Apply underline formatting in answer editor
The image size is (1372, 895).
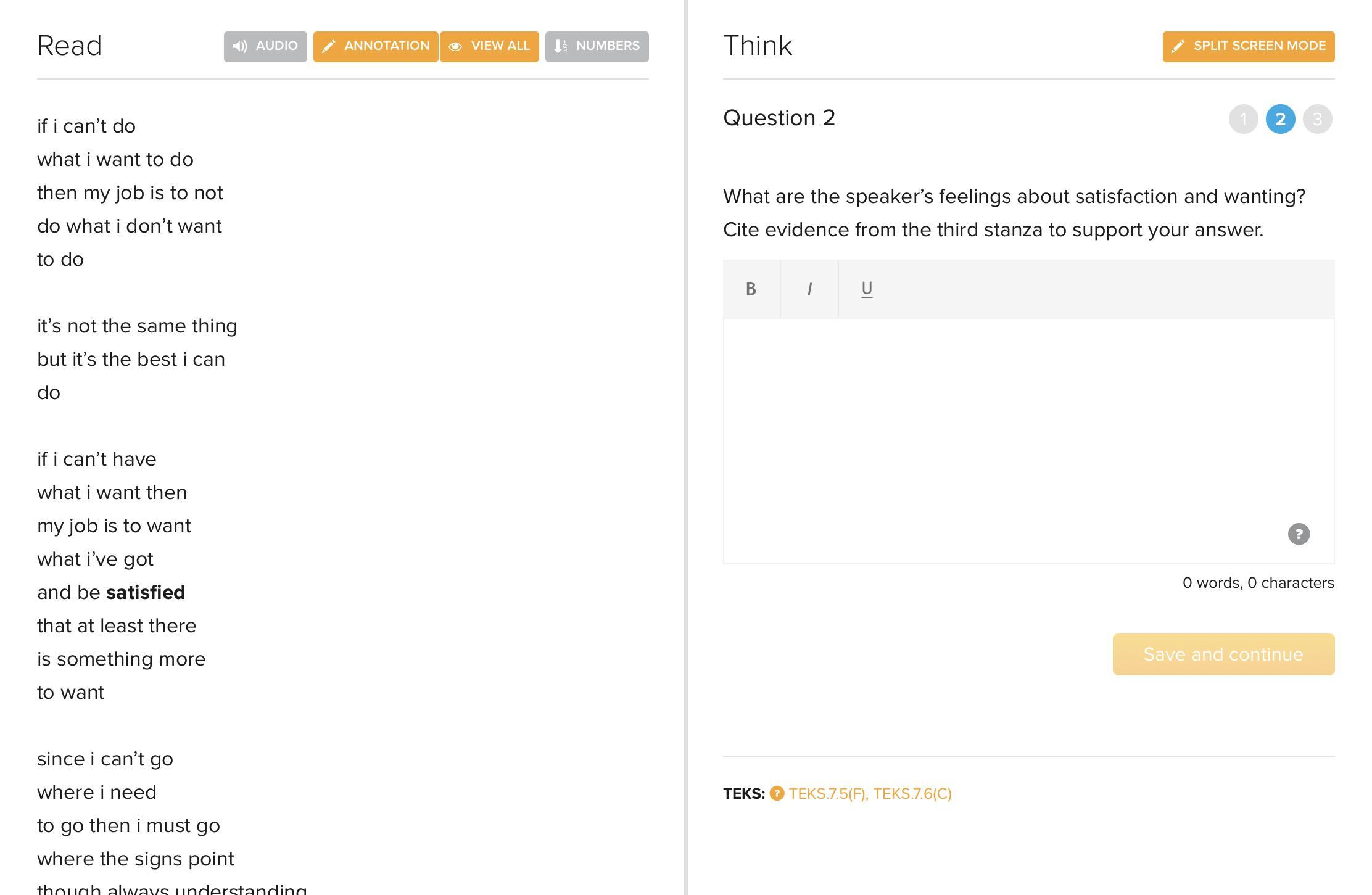(867, 289)
